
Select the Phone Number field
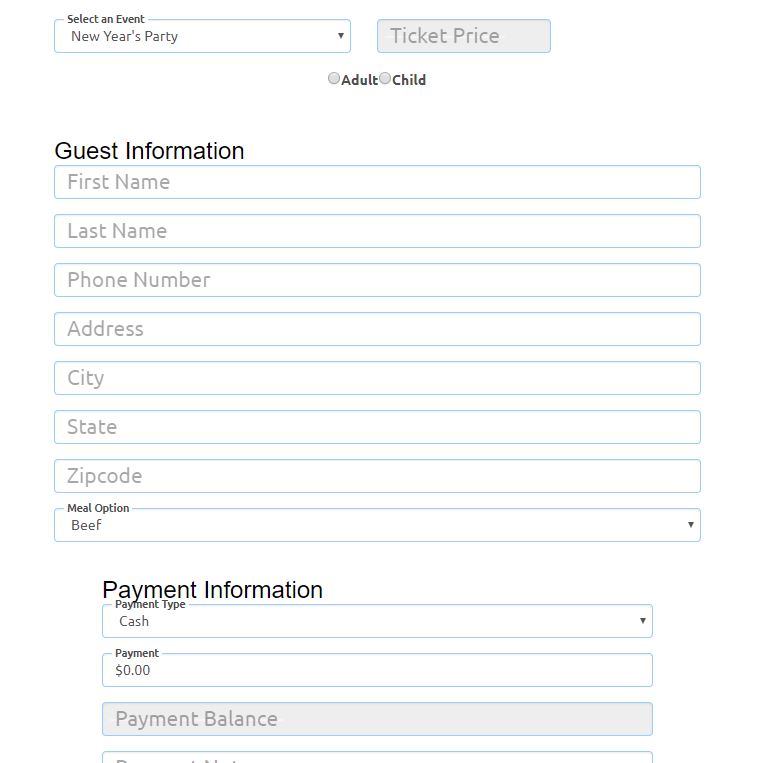click(x=377, y=280)
